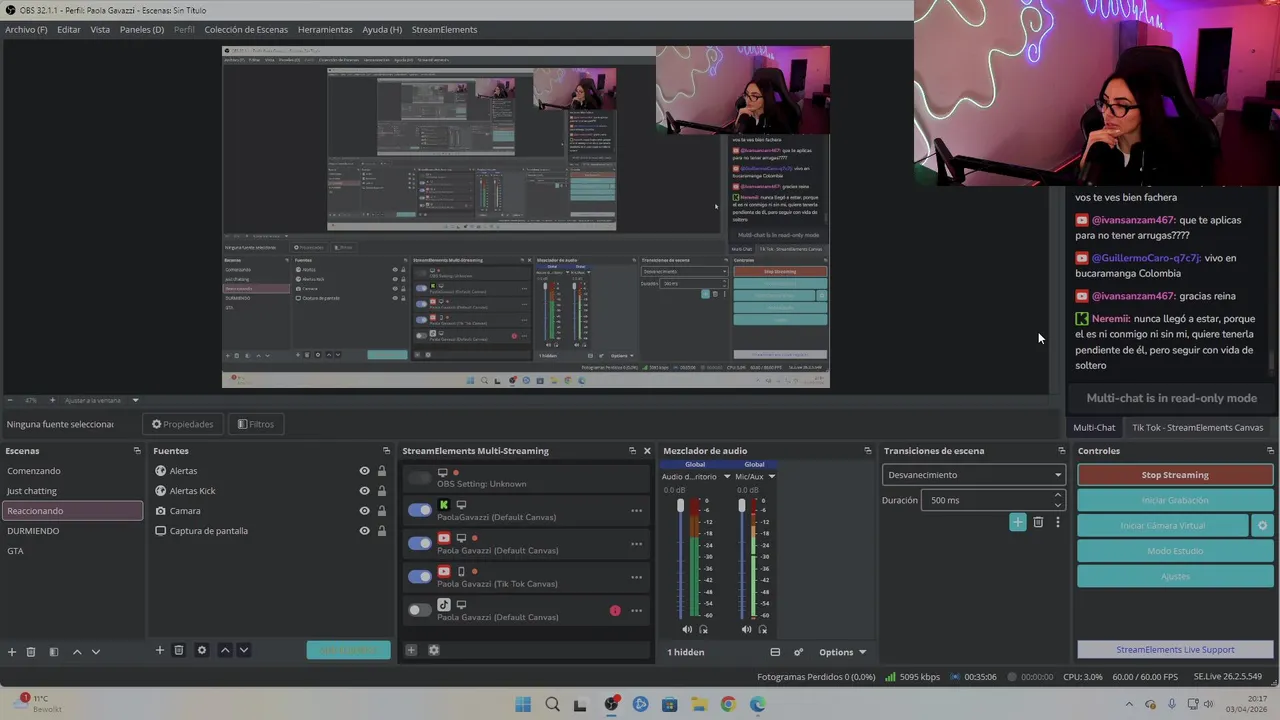Hide the Alertas Kick source
Viewport: 1280px width, 720px height.
[364, 491]
